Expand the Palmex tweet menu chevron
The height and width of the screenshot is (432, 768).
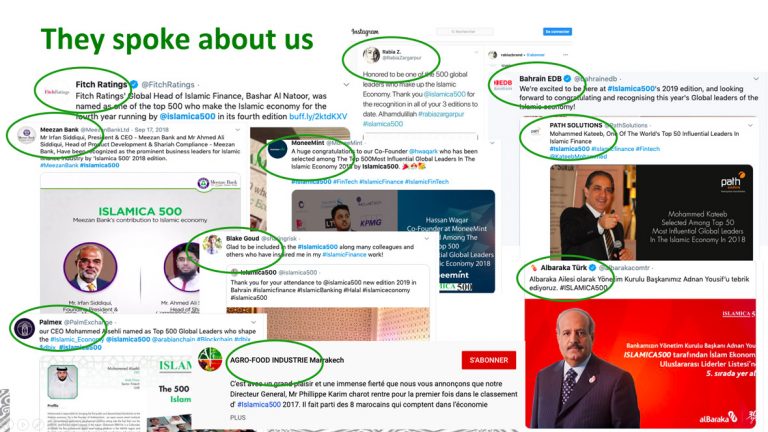coord(253,322)
